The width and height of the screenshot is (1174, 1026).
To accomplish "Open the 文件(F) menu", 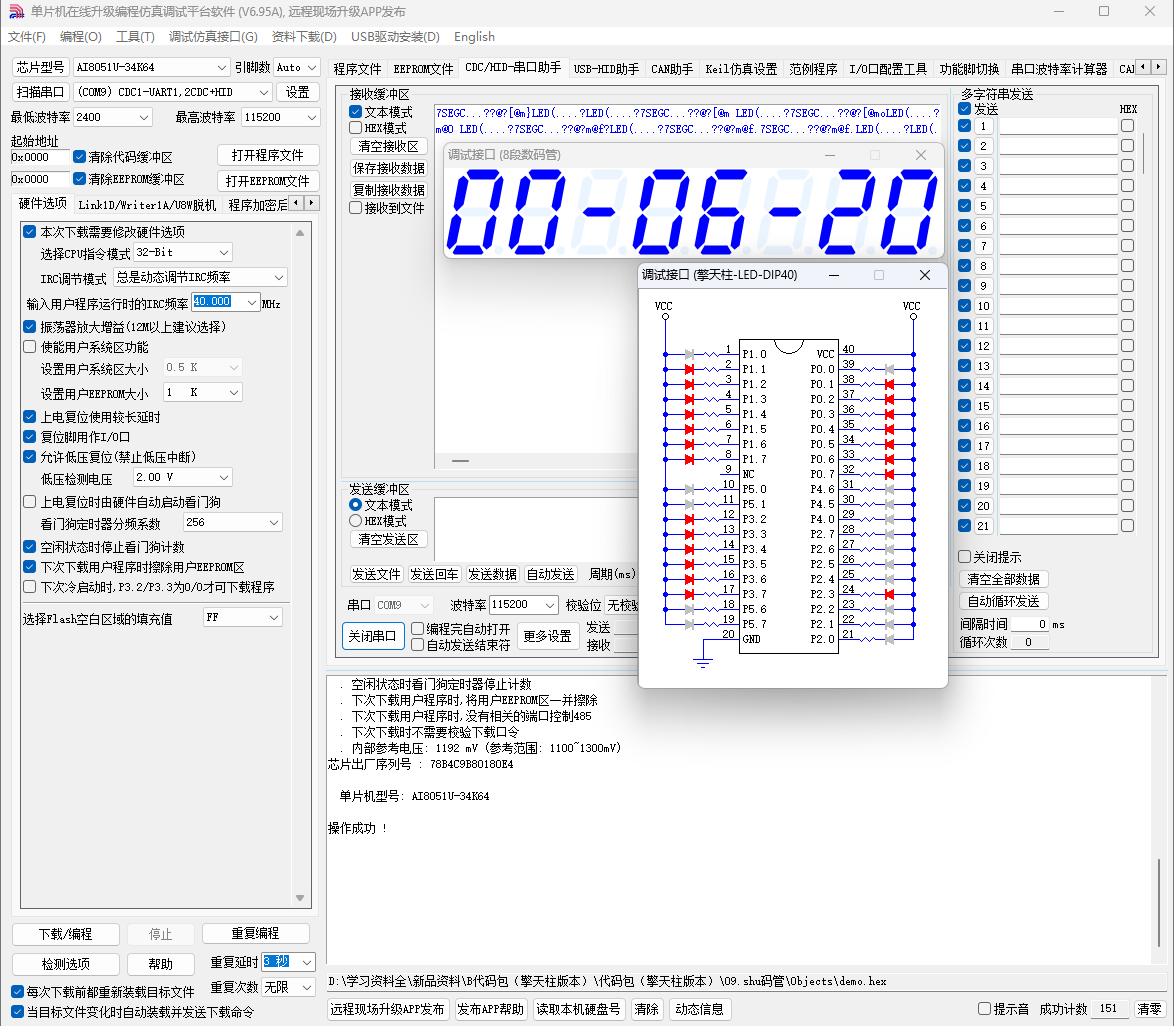I will coord(27,37).
